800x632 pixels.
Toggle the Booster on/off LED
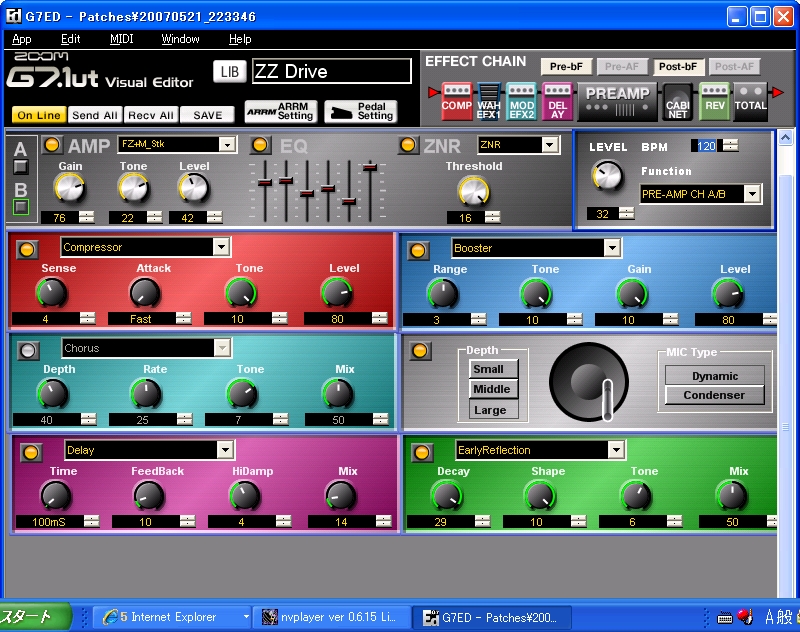418,250
